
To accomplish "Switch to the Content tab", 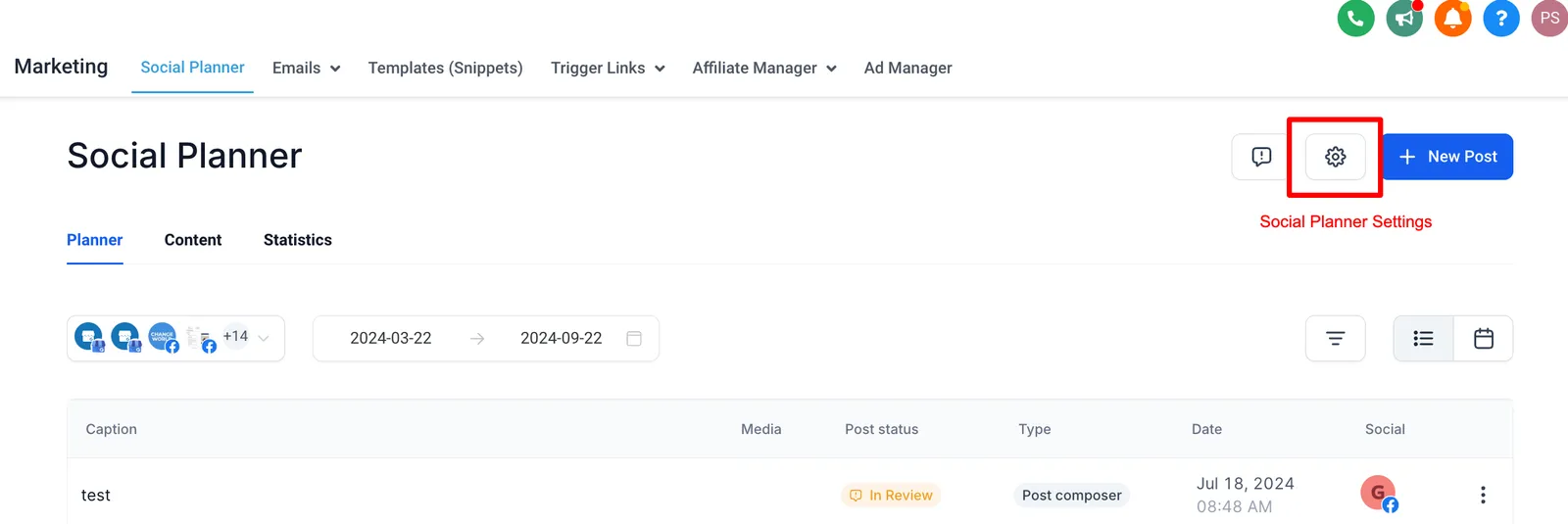I will pos(193,240).
